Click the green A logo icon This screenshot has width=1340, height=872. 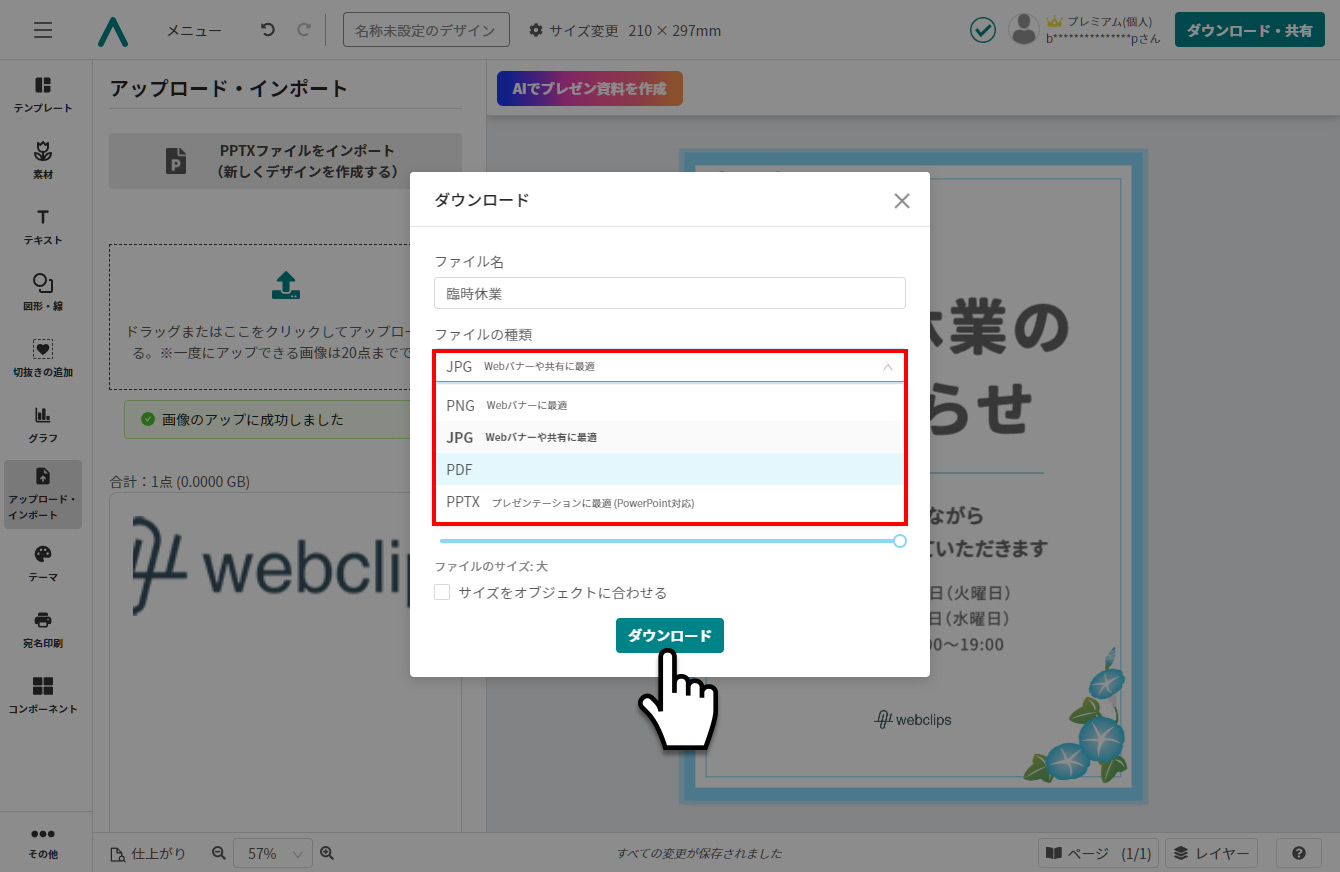(113, 31)
